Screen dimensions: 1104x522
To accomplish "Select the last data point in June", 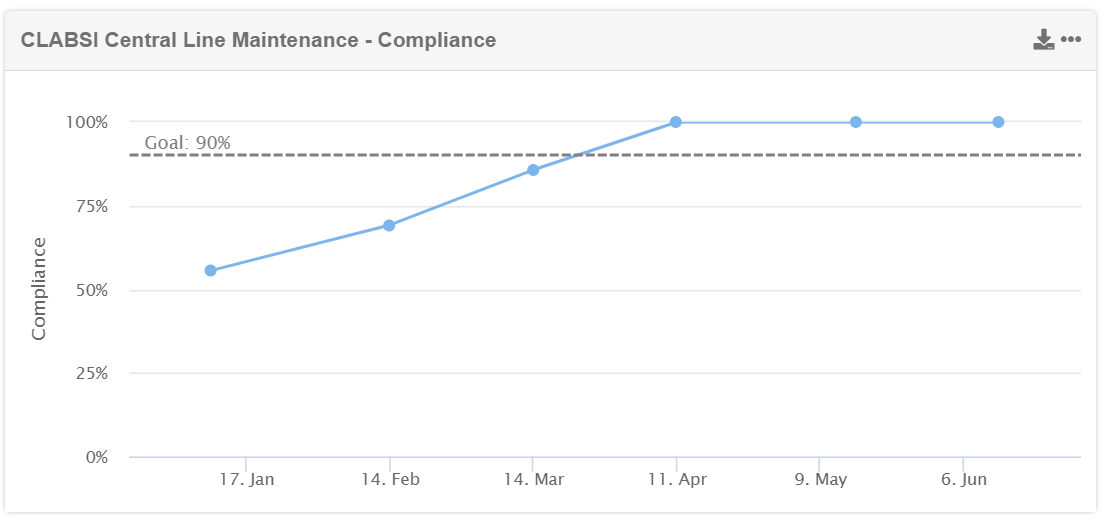I will [x=998, y=122].
